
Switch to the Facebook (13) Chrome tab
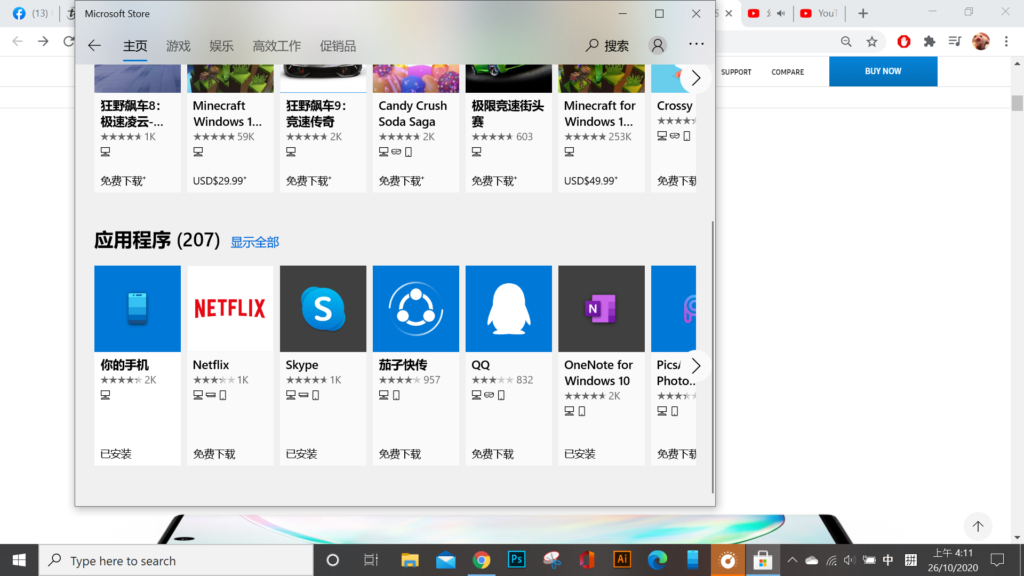[x=31, y=13]
